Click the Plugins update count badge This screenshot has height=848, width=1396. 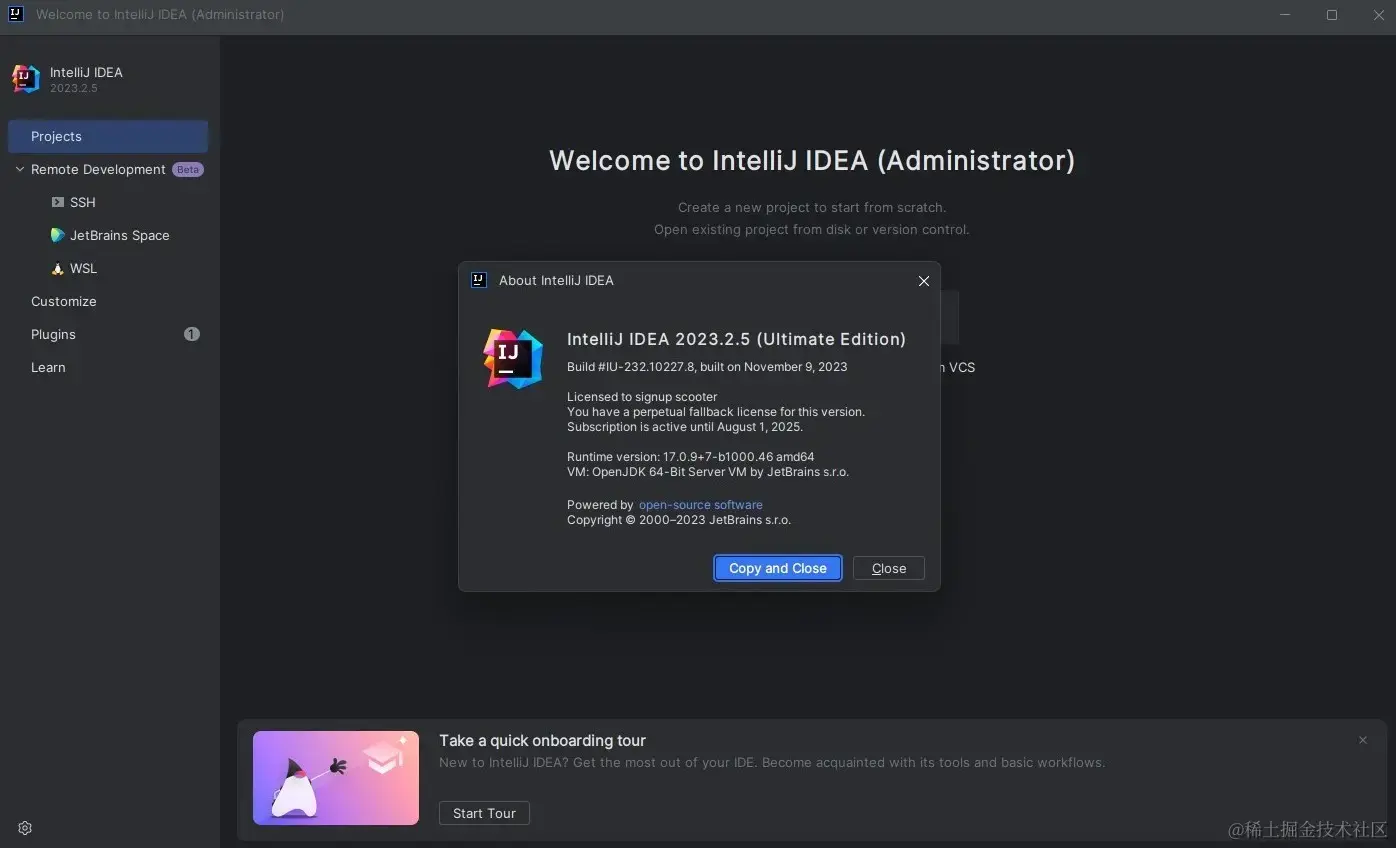click(x=192, y=334)
